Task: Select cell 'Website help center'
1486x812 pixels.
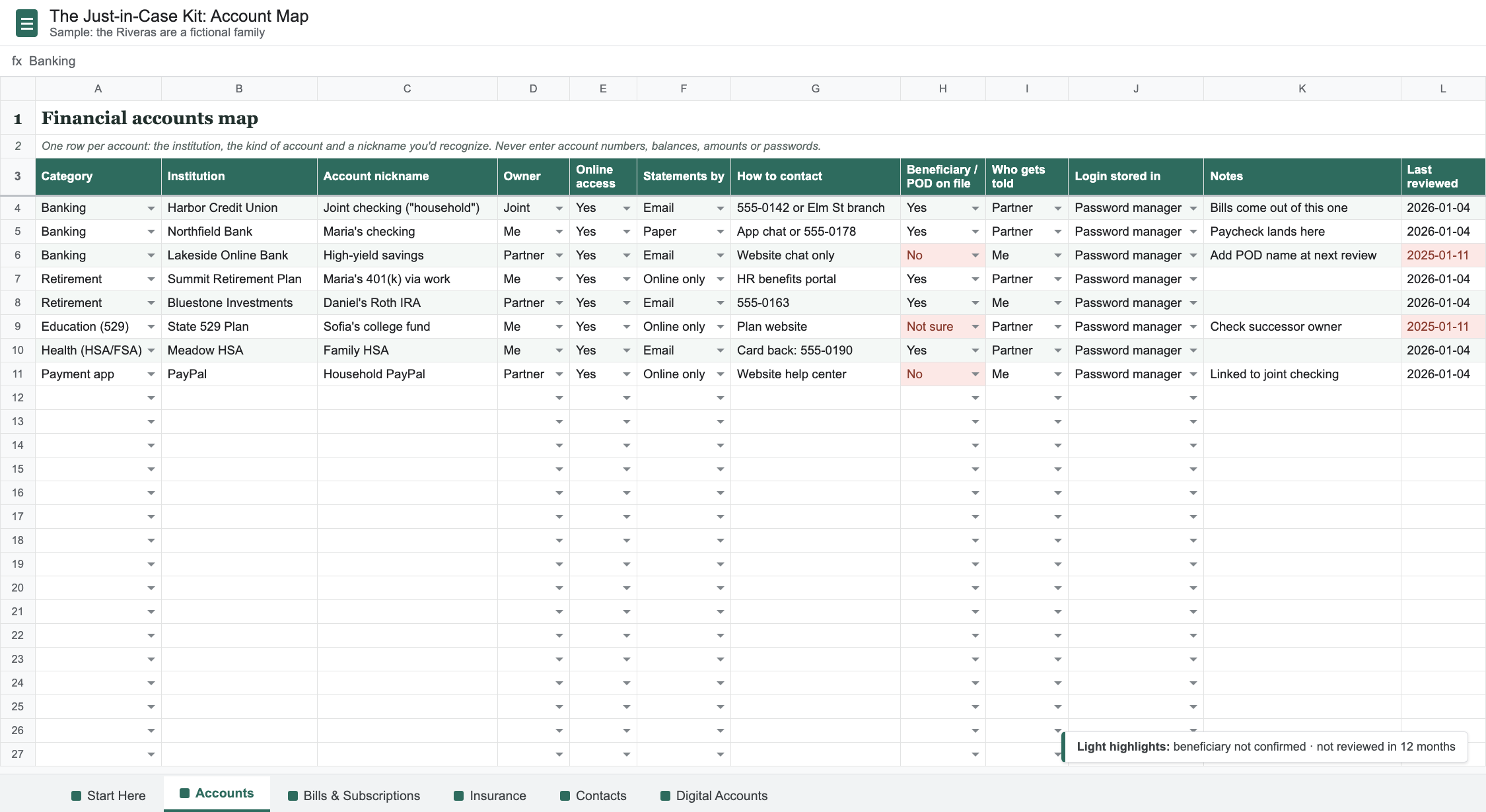Action: point(816,374)
